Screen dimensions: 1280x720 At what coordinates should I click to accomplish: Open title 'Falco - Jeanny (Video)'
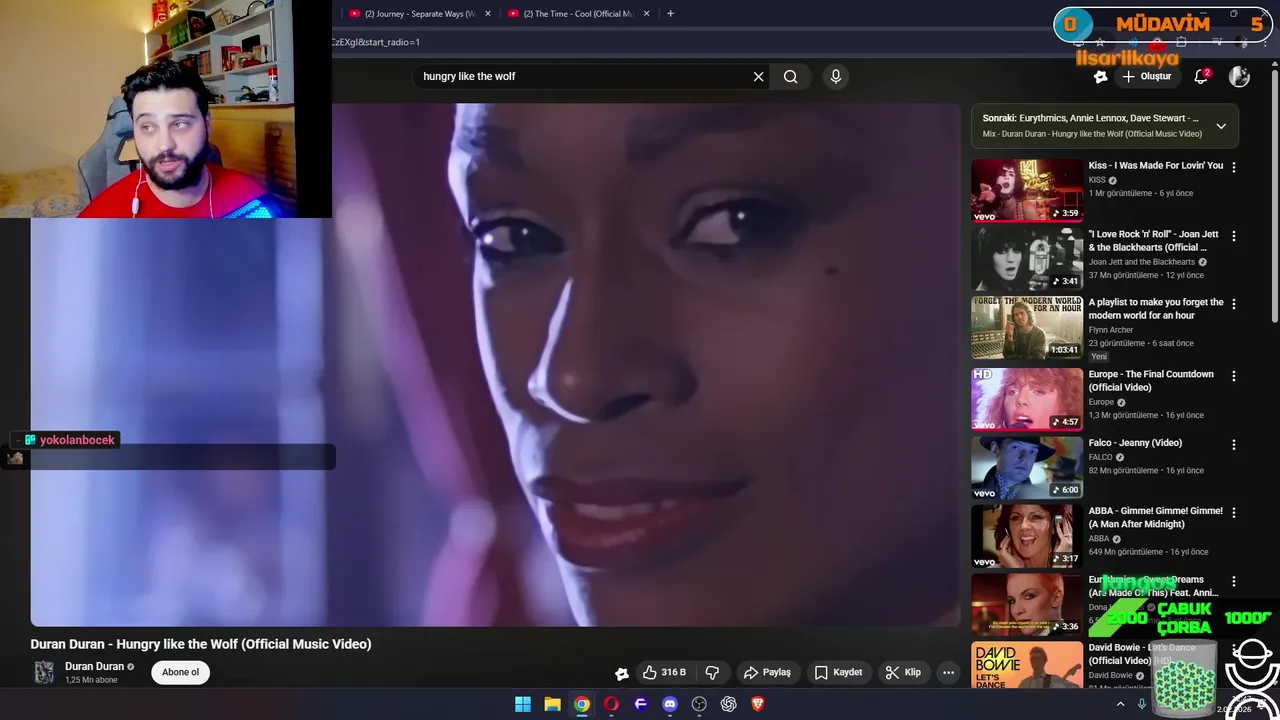(x=1135, y=443)
